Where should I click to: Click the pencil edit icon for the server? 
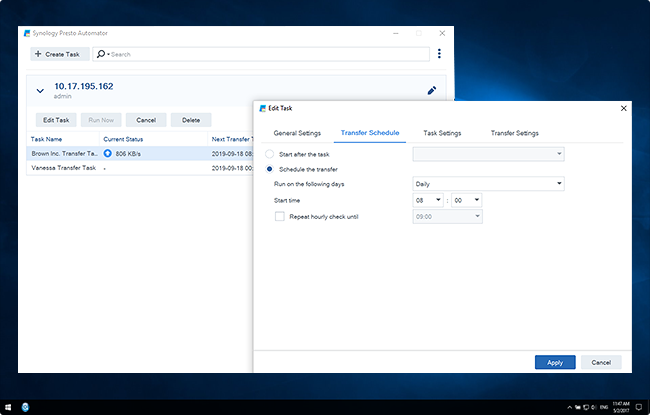coord(432,90)
